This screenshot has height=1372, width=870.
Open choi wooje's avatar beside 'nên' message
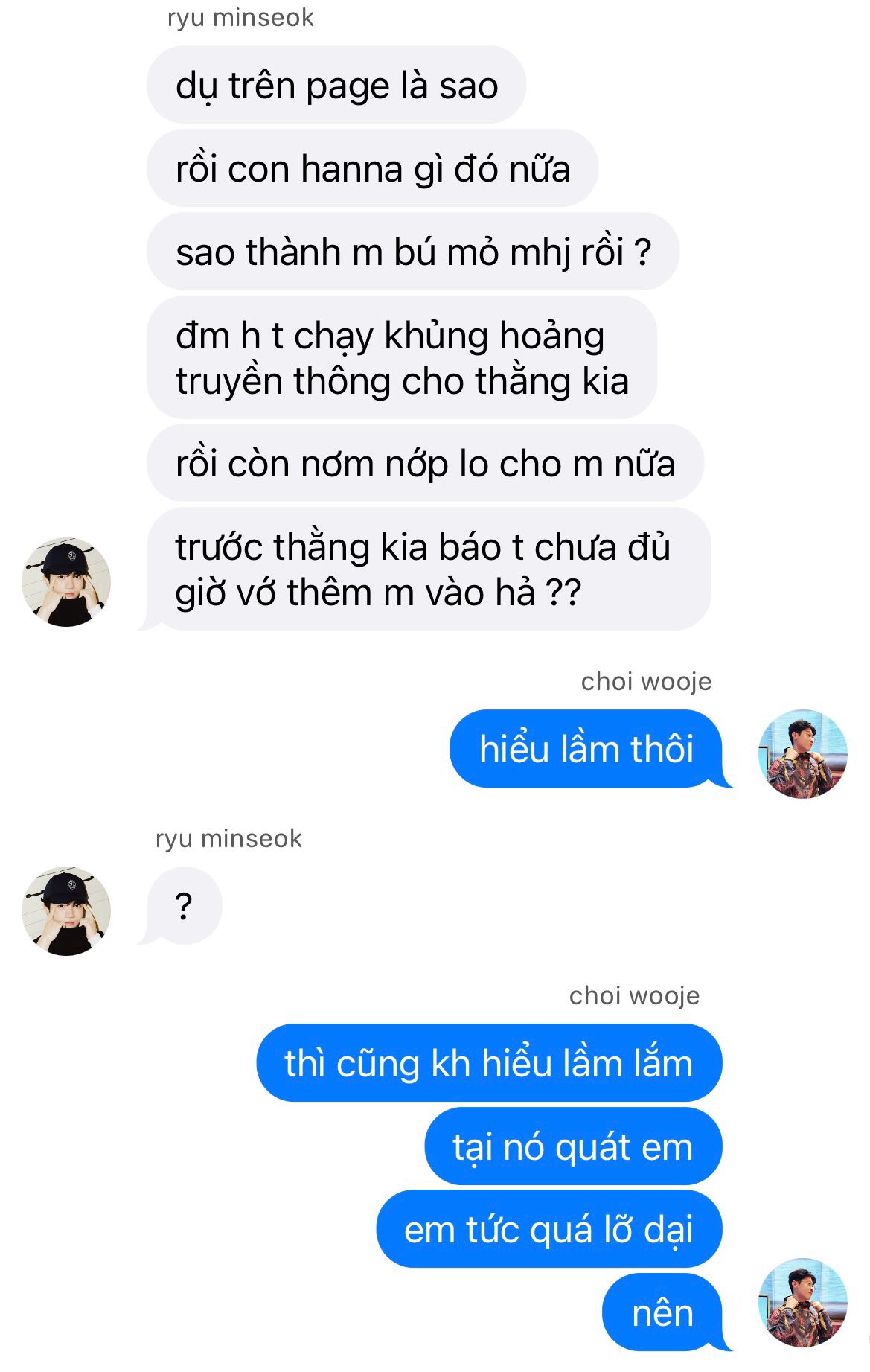click(x=803, y=1304)
